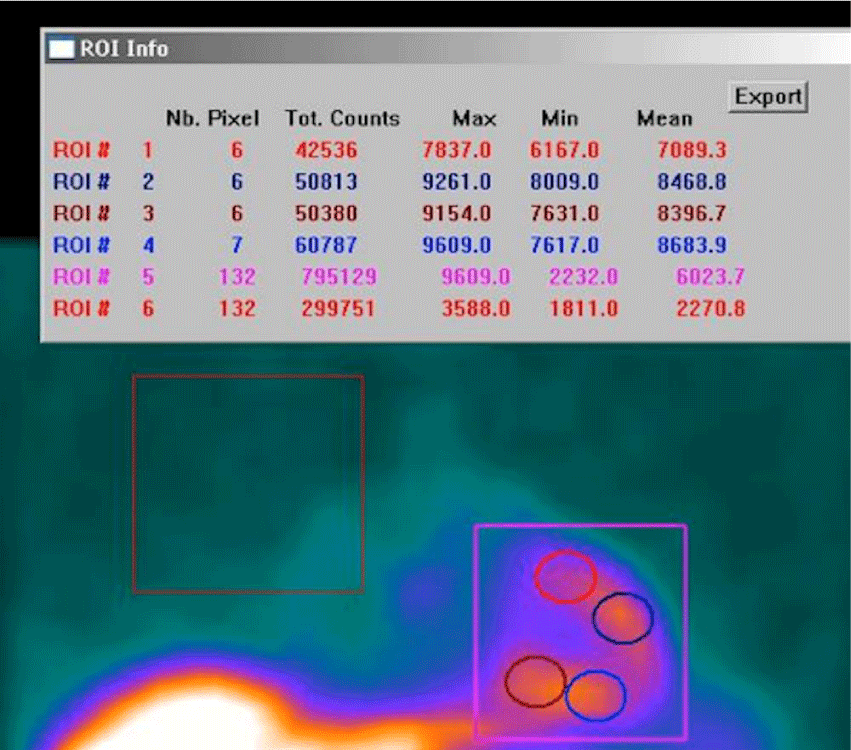
Task: Select the ROI # 2 row label
Action: pos(103,181)
